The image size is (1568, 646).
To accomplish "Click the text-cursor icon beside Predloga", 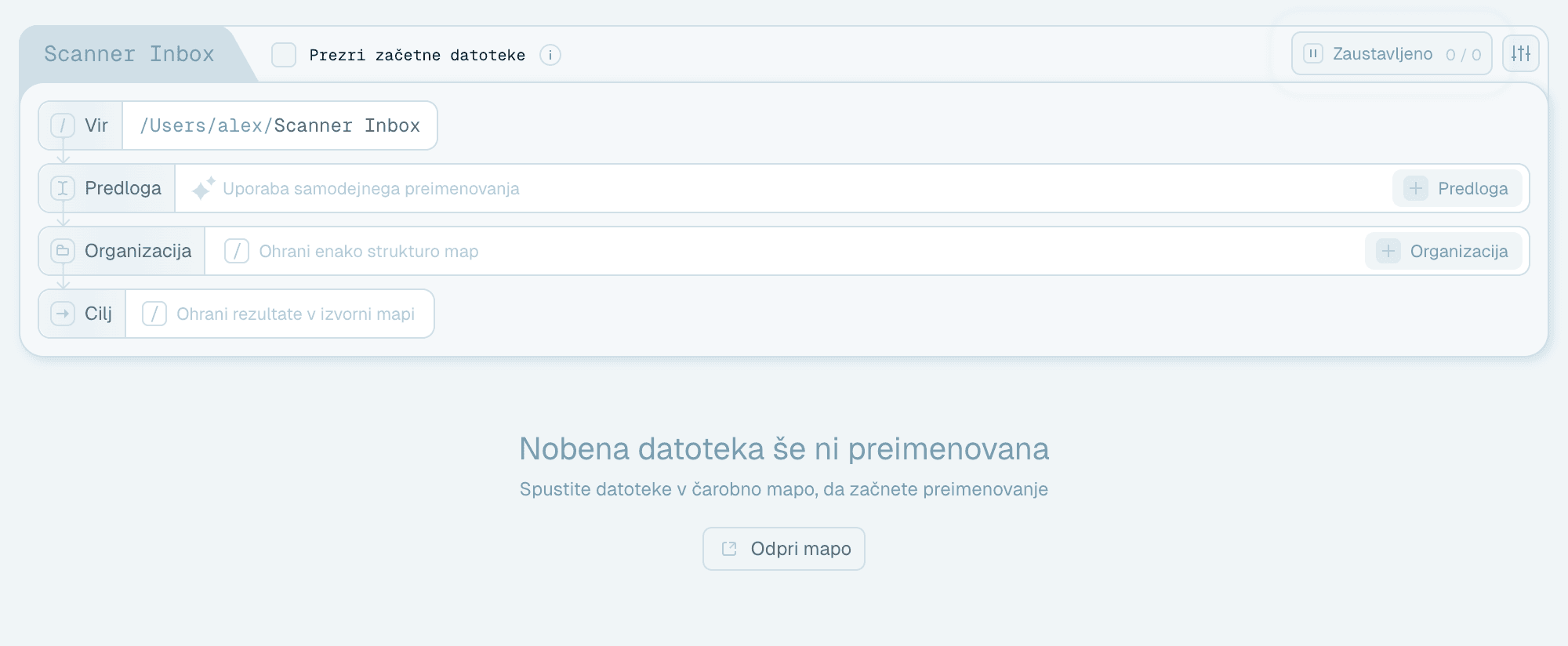I will pyautogui.click(x=63, y=188).
